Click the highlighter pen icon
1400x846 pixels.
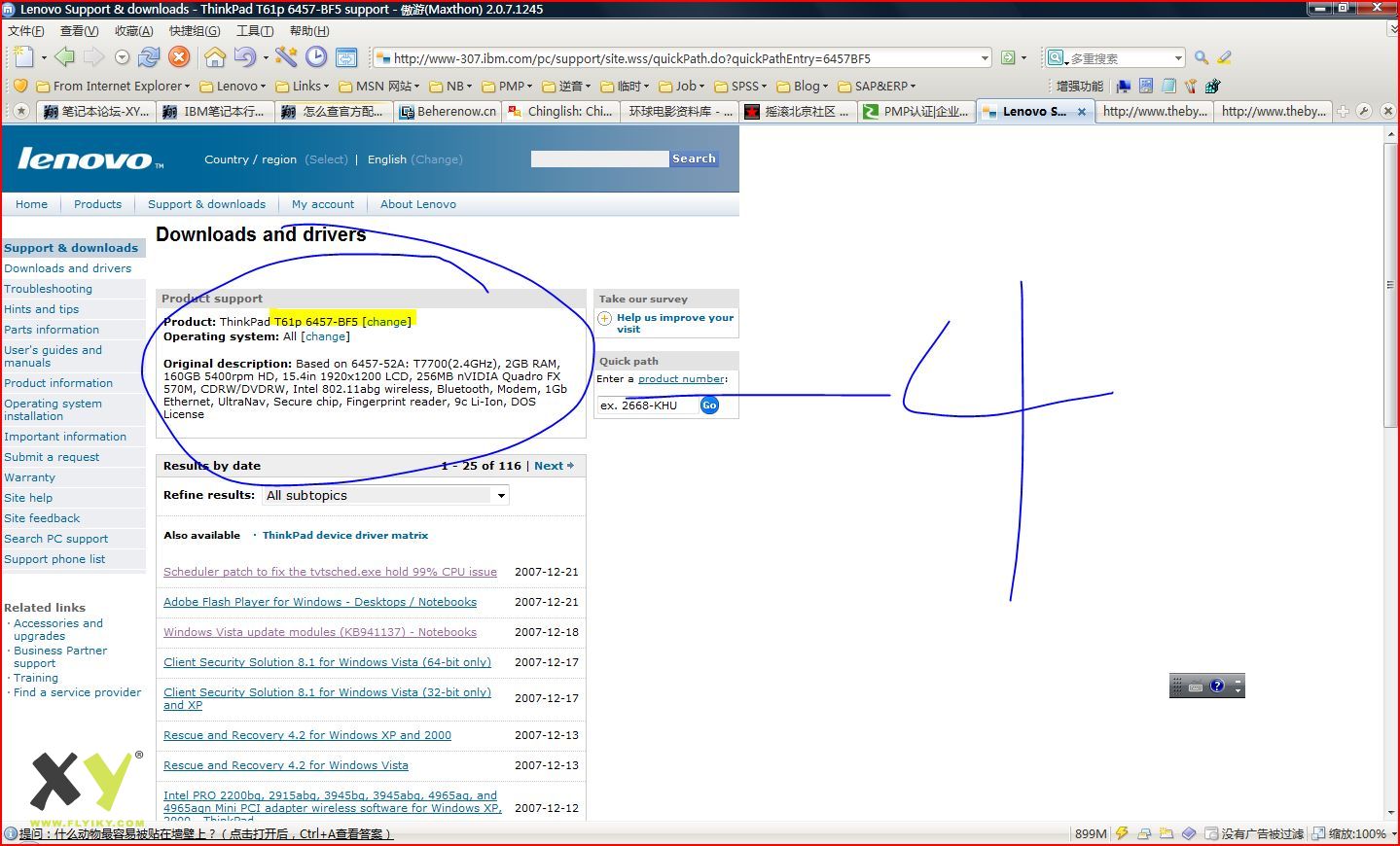1224,58
